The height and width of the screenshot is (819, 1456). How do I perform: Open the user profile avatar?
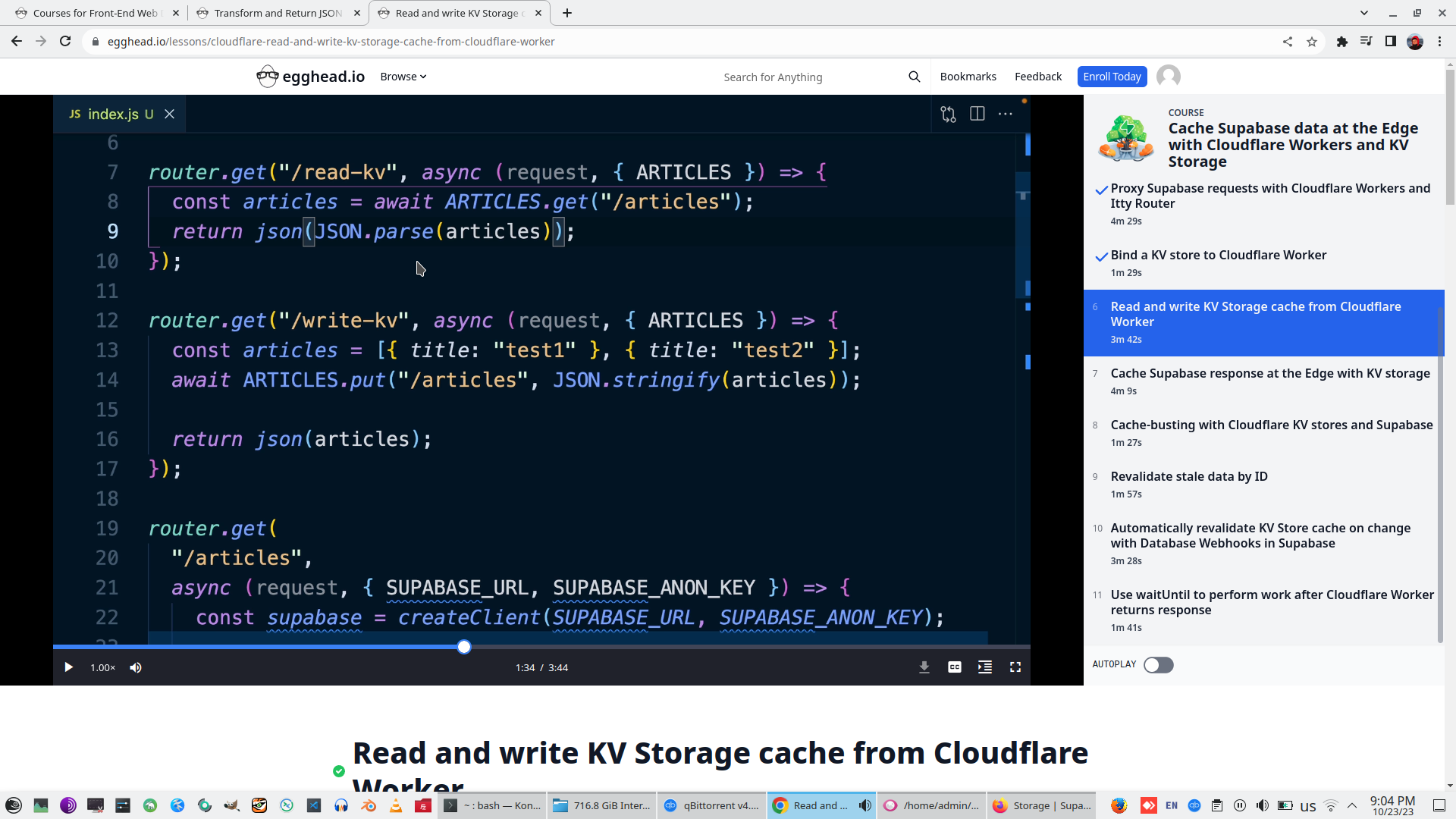[1168, 77]
